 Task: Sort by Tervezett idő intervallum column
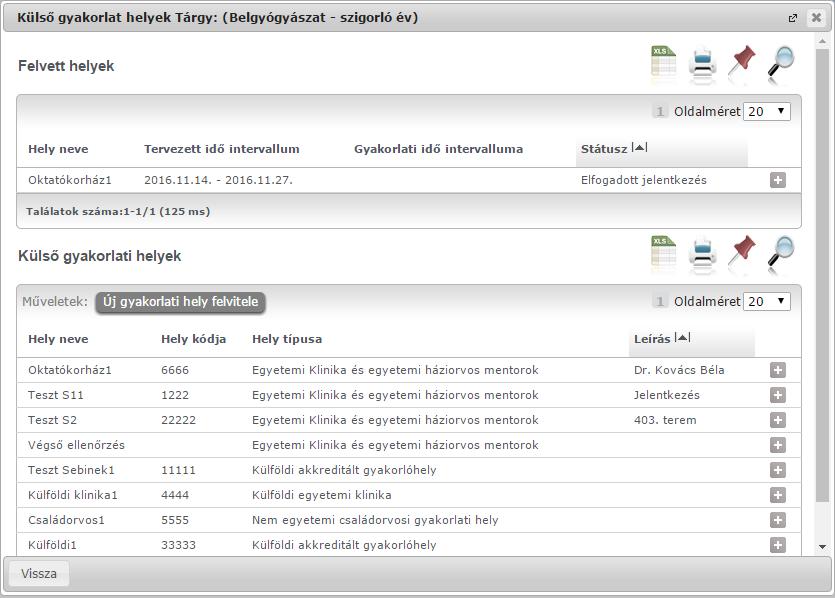coord(222,149)
